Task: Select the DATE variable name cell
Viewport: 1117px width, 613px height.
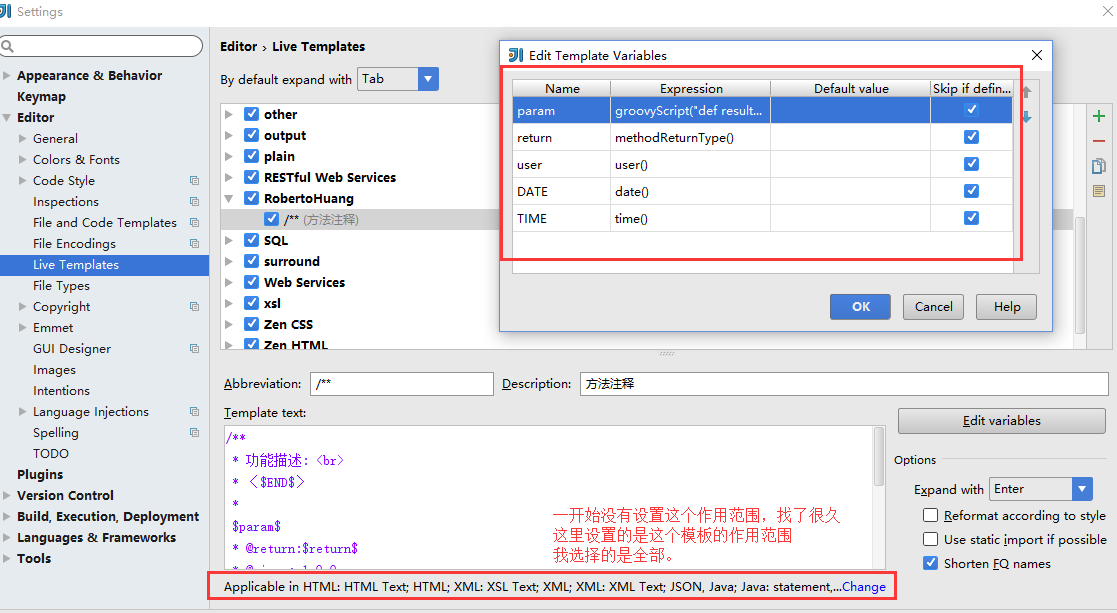Action: point(561,192)
